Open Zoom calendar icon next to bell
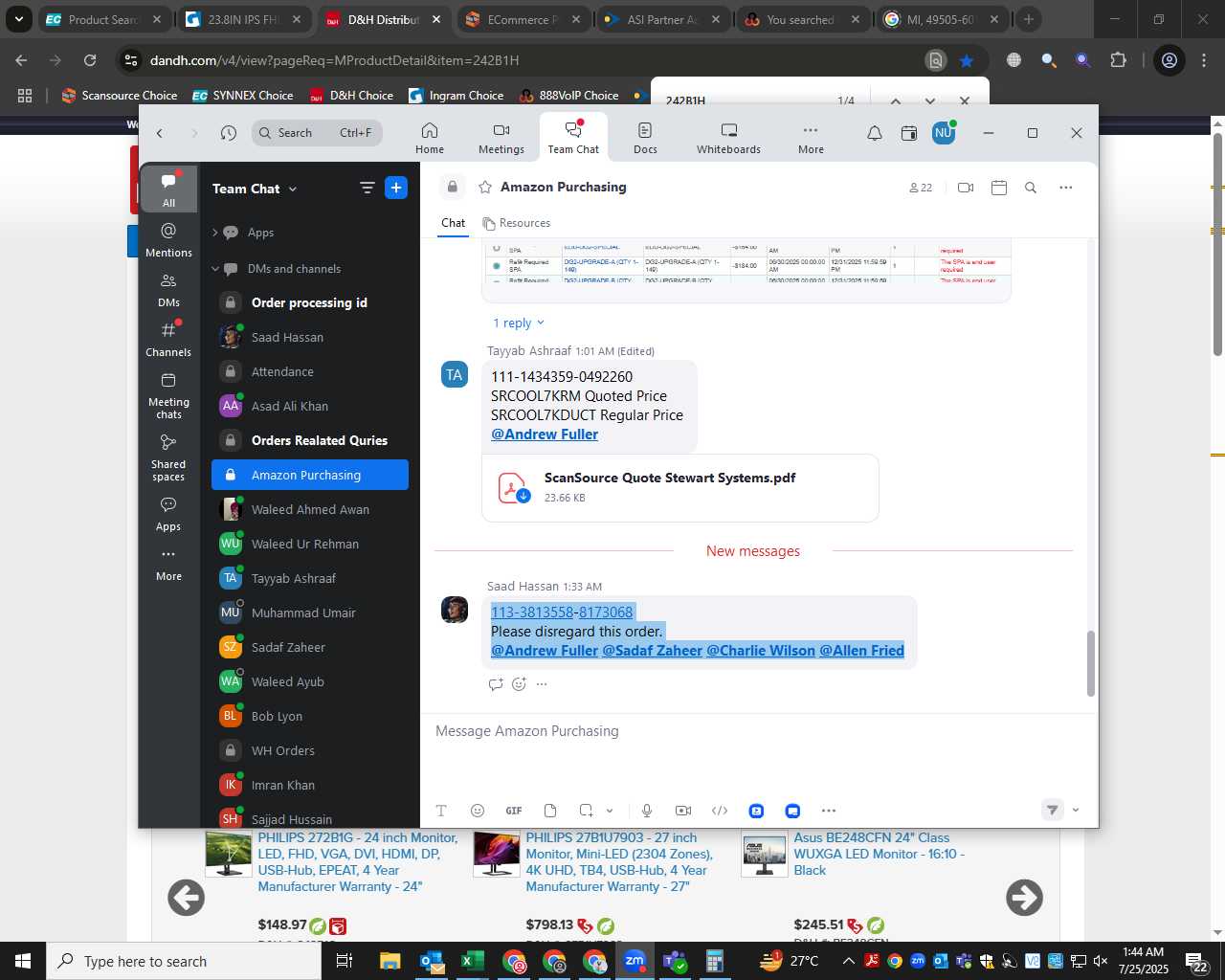The height and width of the screenshot is (980, 1225). [909, 133]
